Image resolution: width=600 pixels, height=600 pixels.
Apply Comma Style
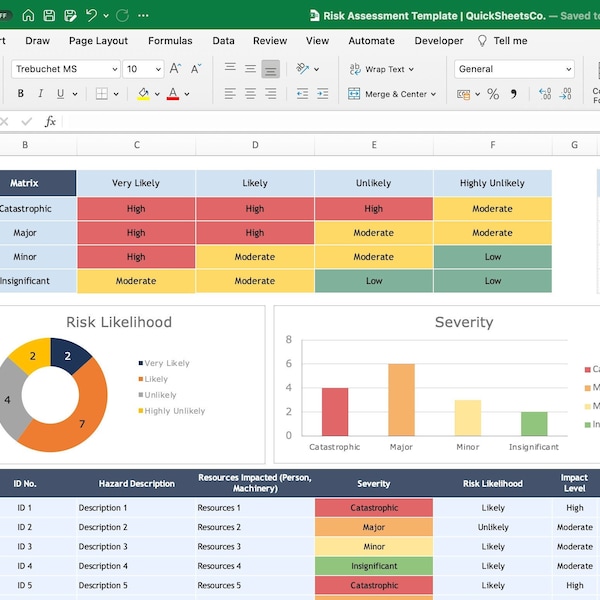pos(514,94)
